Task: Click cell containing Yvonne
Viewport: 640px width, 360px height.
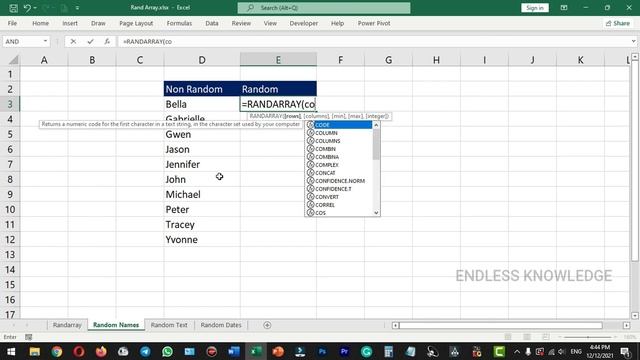Action: (202, 240)
